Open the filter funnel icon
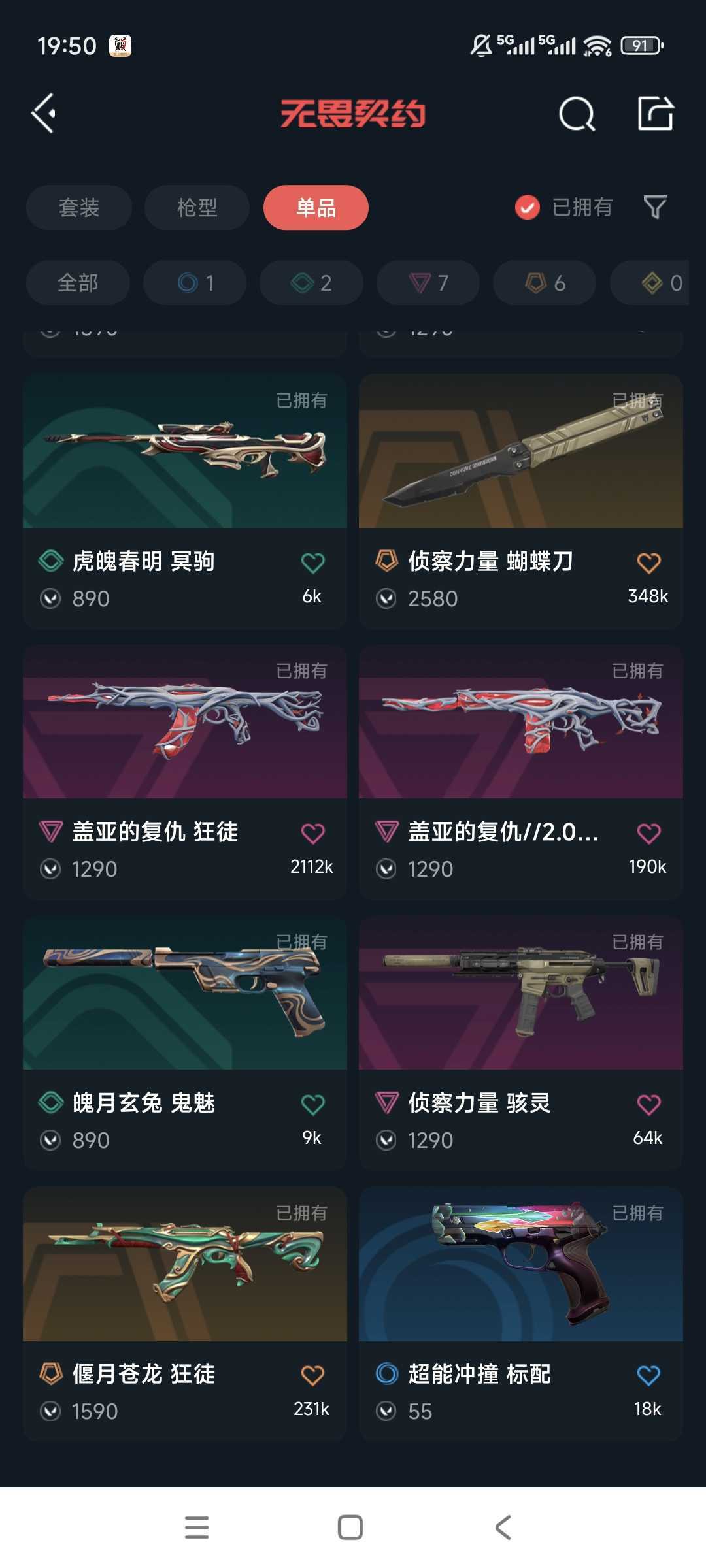 coord(655,207)
